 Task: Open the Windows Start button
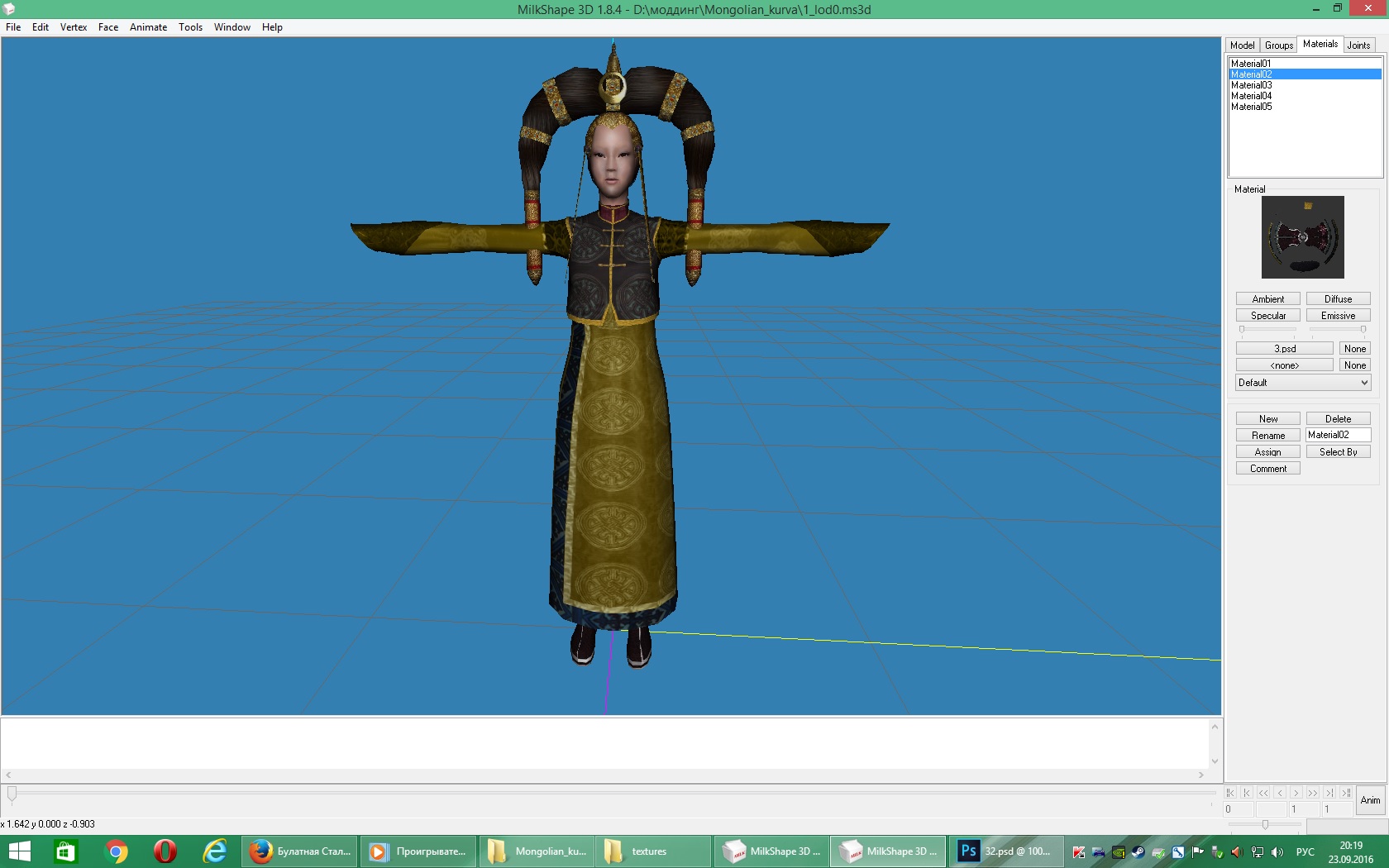(x=19, y=851)
